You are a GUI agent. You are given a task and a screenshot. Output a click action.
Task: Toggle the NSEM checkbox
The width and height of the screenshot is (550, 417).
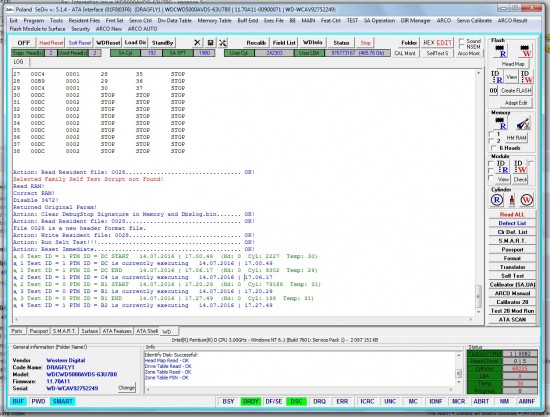point(462,46)
